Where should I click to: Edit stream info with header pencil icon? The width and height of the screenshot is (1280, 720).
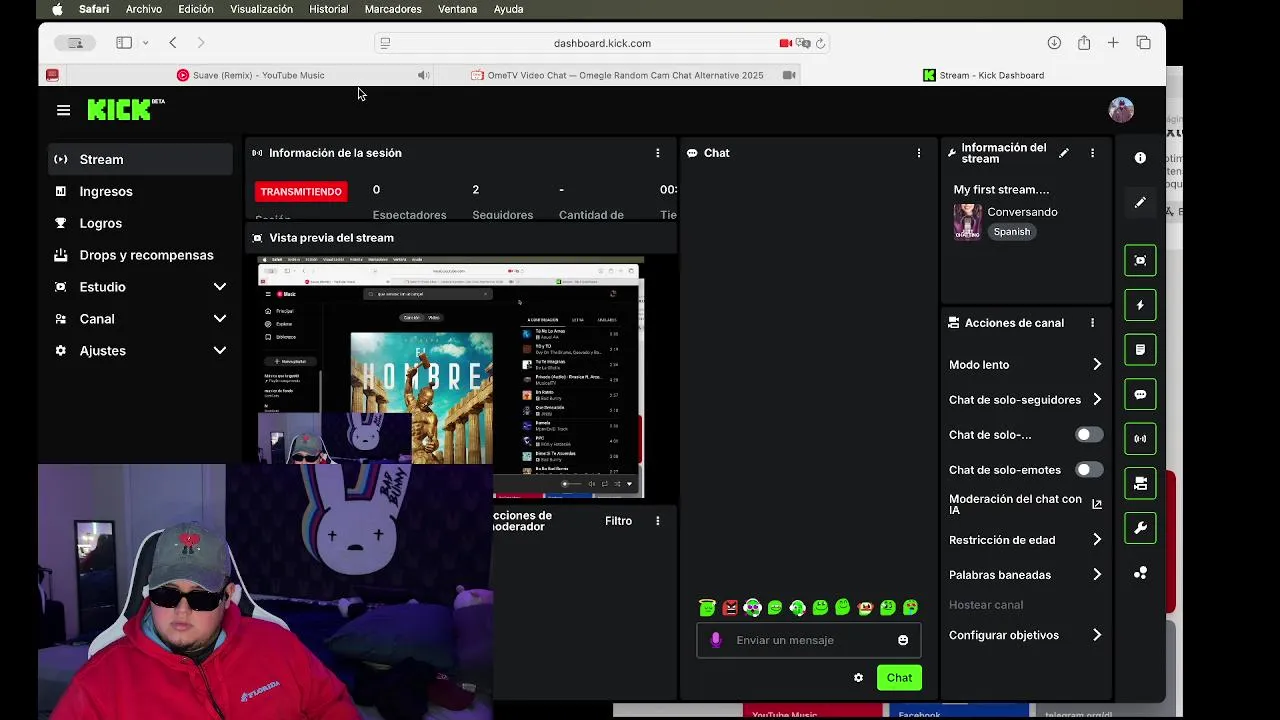point(1064,153)
